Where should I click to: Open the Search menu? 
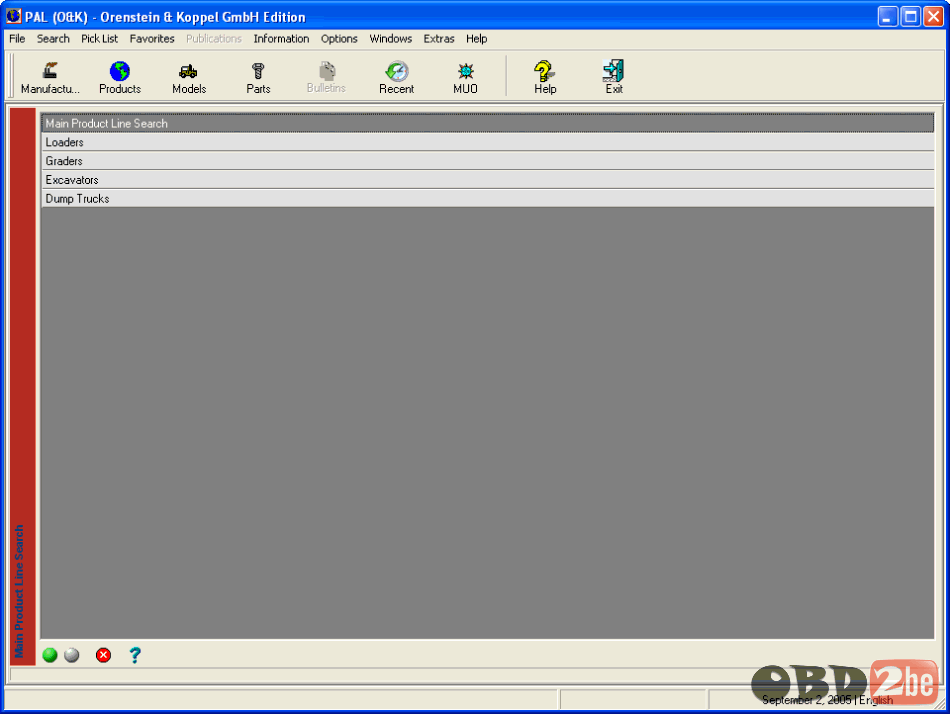tap(53, 39)
